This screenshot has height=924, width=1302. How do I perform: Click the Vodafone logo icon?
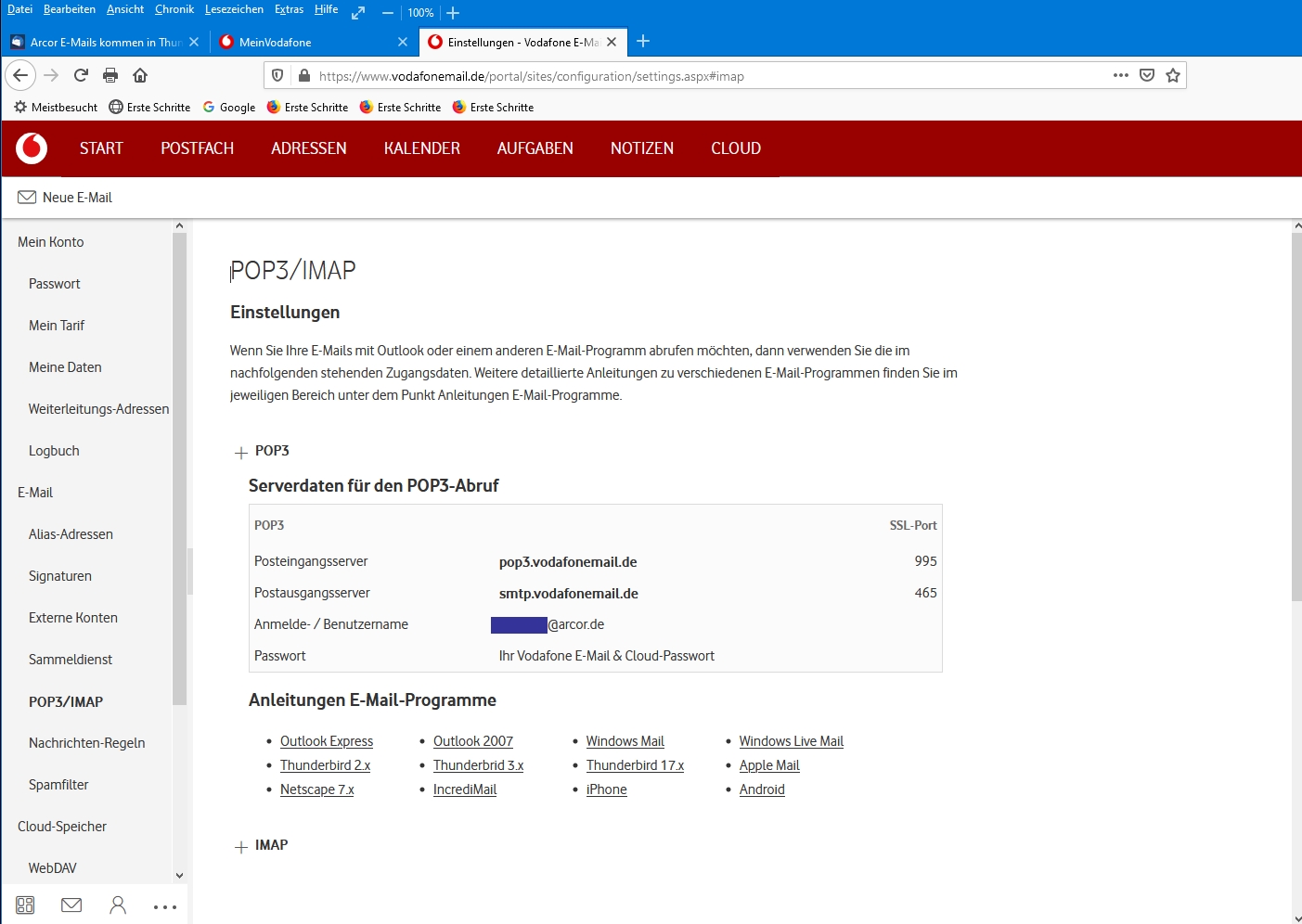pyautogui.click(x=32, y=148)
